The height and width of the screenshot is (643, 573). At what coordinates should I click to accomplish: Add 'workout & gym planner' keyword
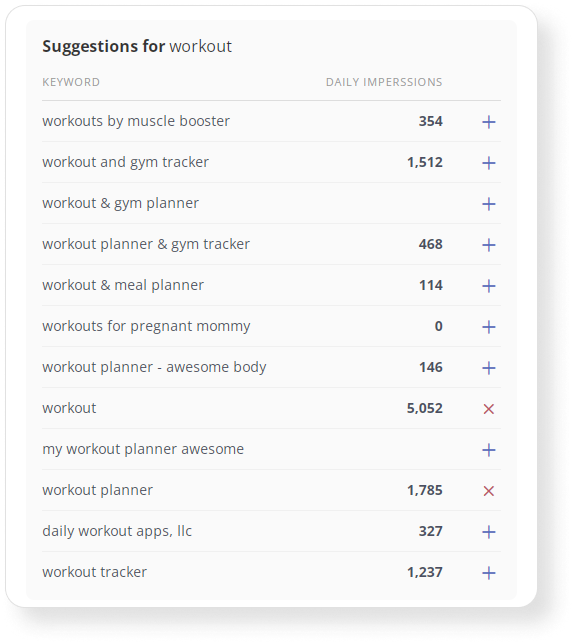click(489, 204)
